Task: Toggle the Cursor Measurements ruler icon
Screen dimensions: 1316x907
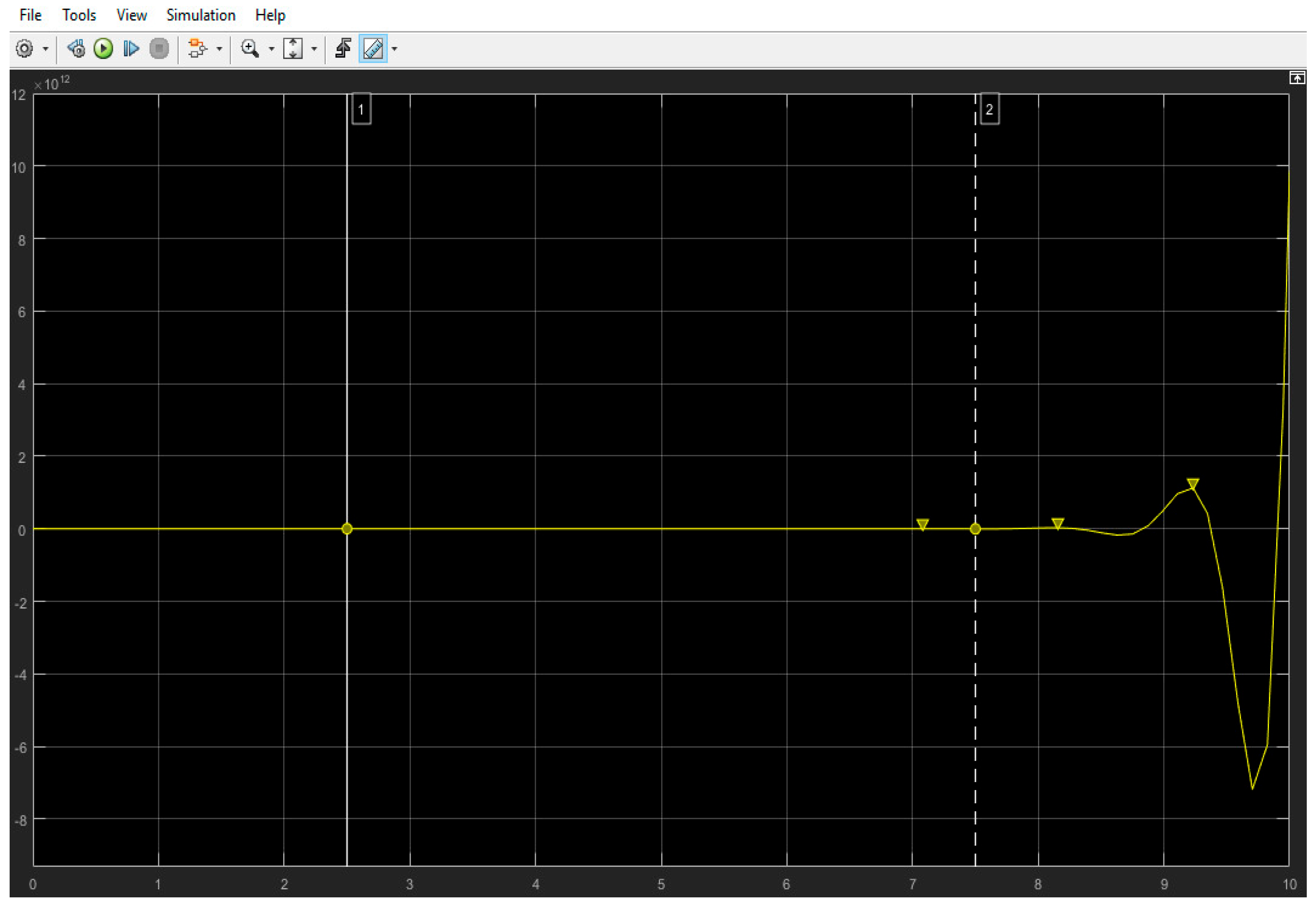Action: (x=373, y=49)
